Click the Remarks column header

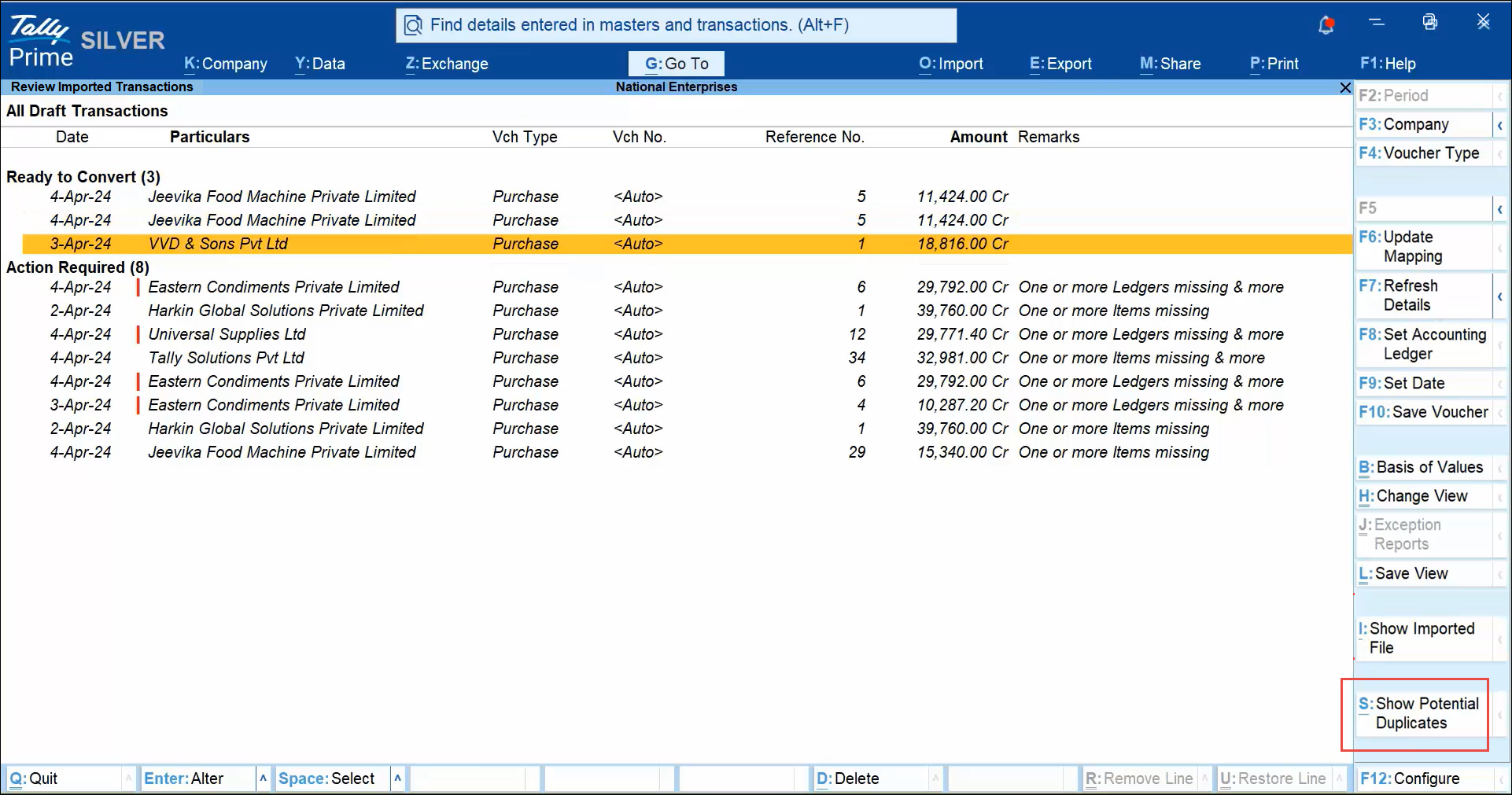point(1049,137)
